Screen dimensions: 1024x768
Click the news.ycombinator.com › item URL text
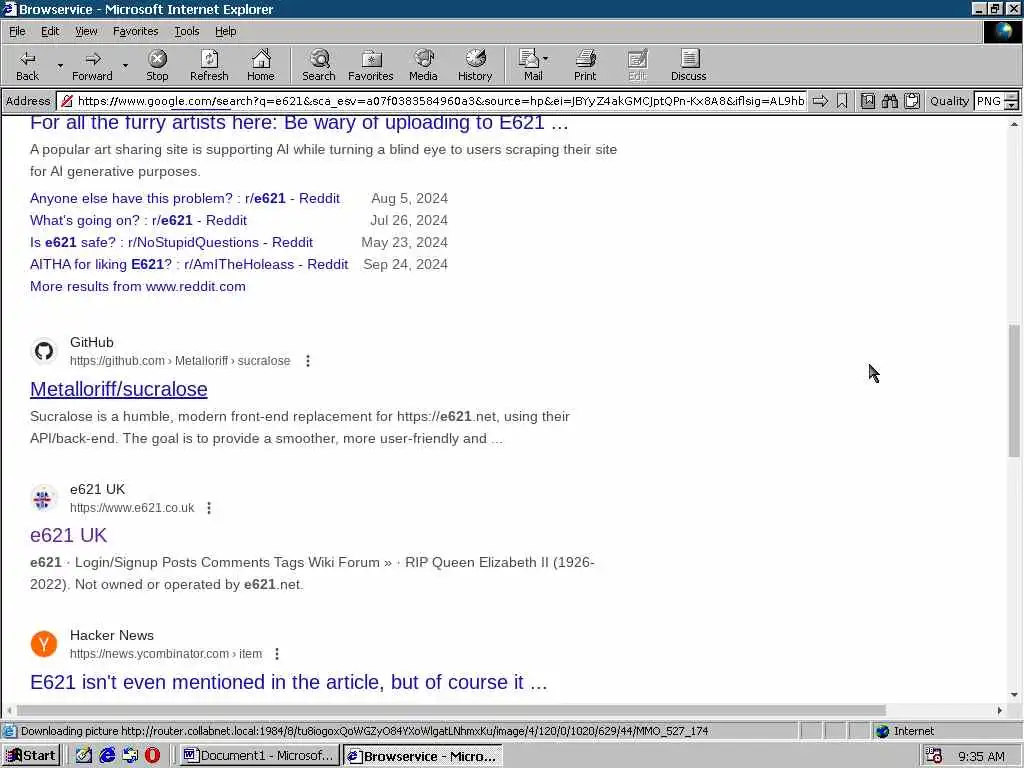coord(166,654)
